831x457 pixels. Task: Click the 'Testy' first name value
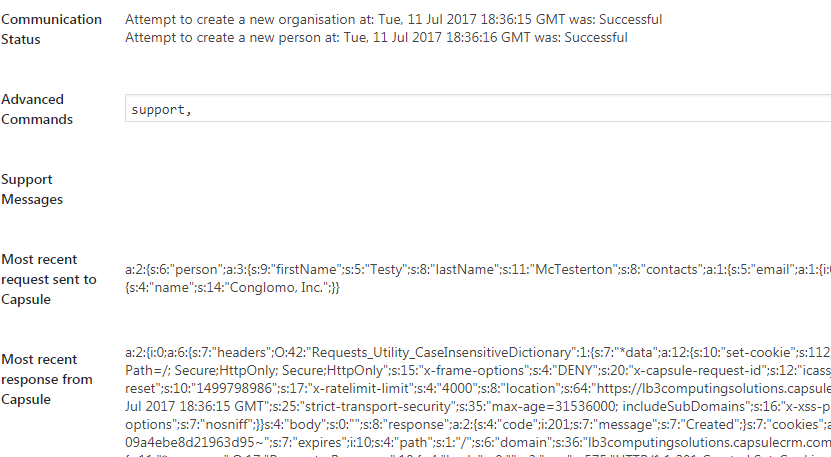tap(386, 270)
